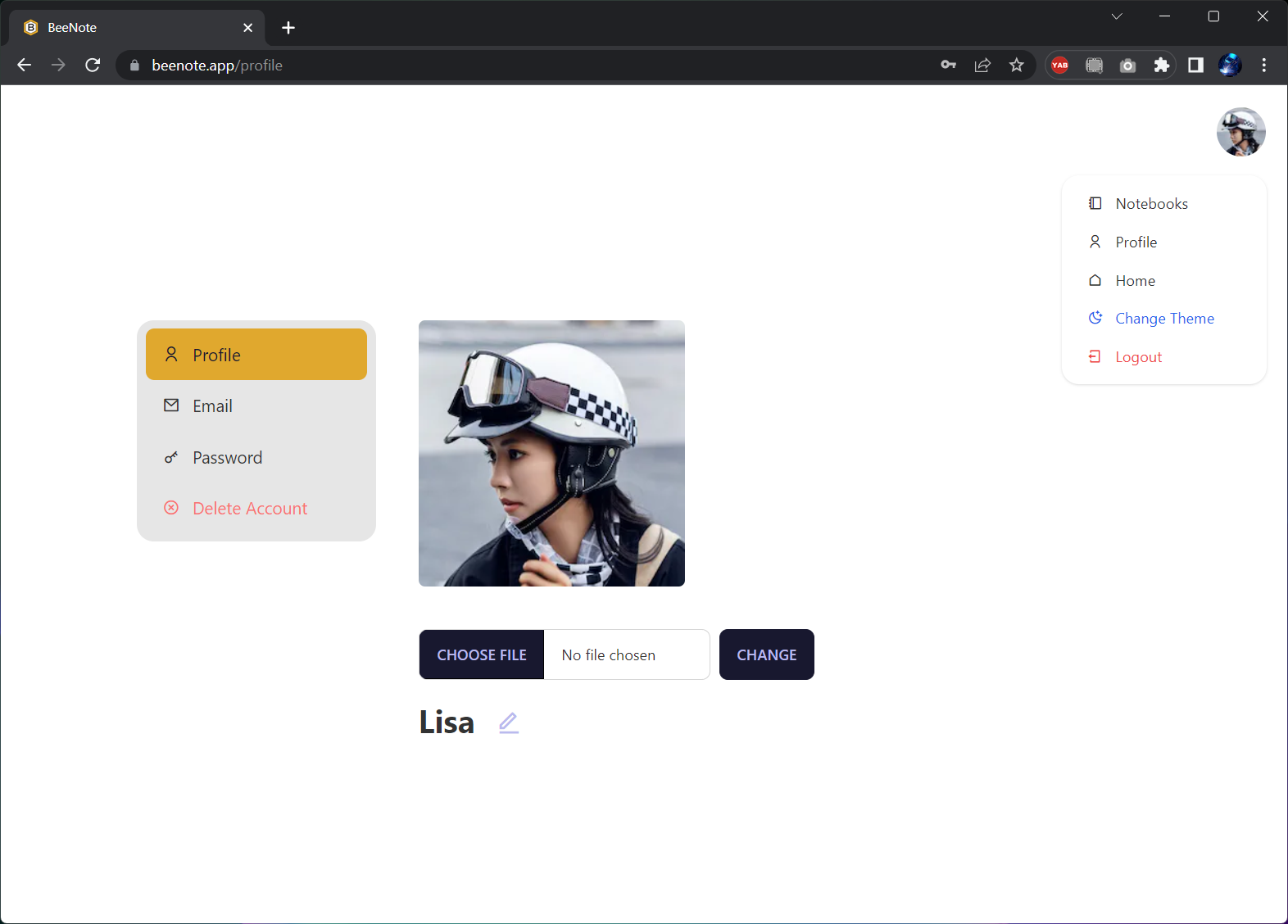
Task: Open Profile from the avatar dropdown menu
Action: point(1163,242)
